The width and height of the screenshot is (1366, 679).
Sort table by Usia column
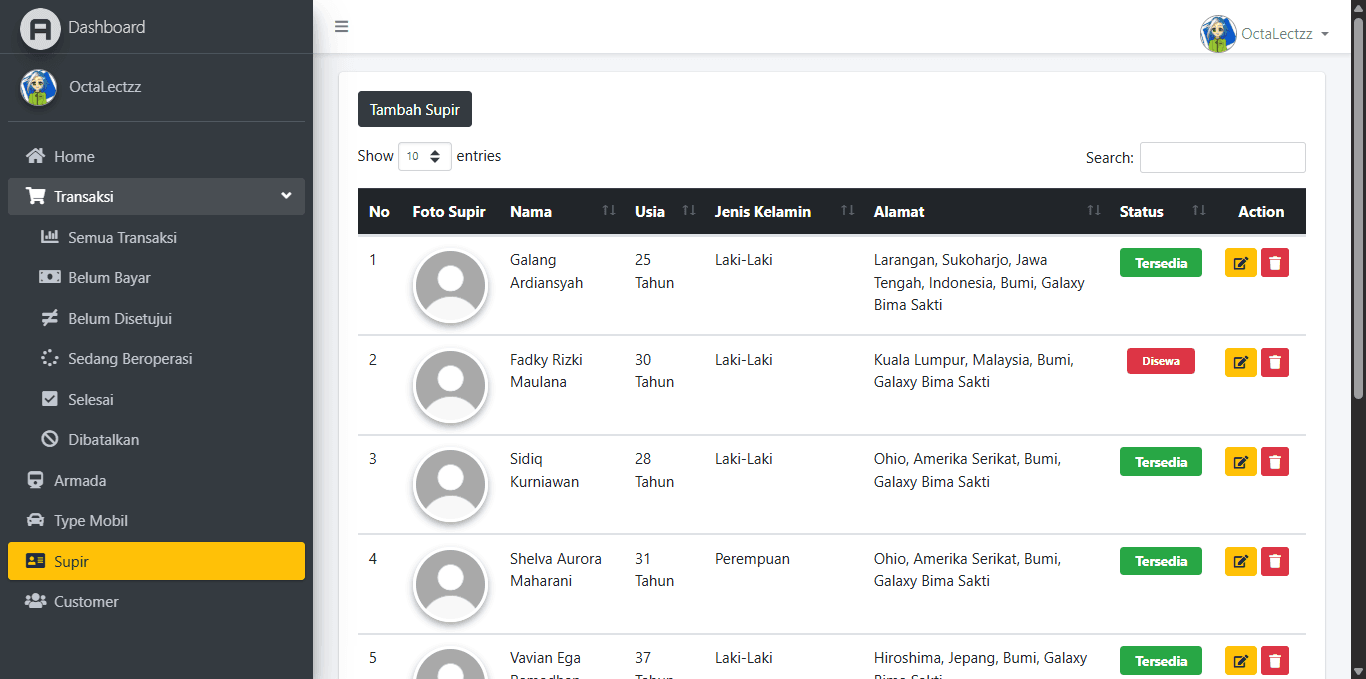pos(663,211)
